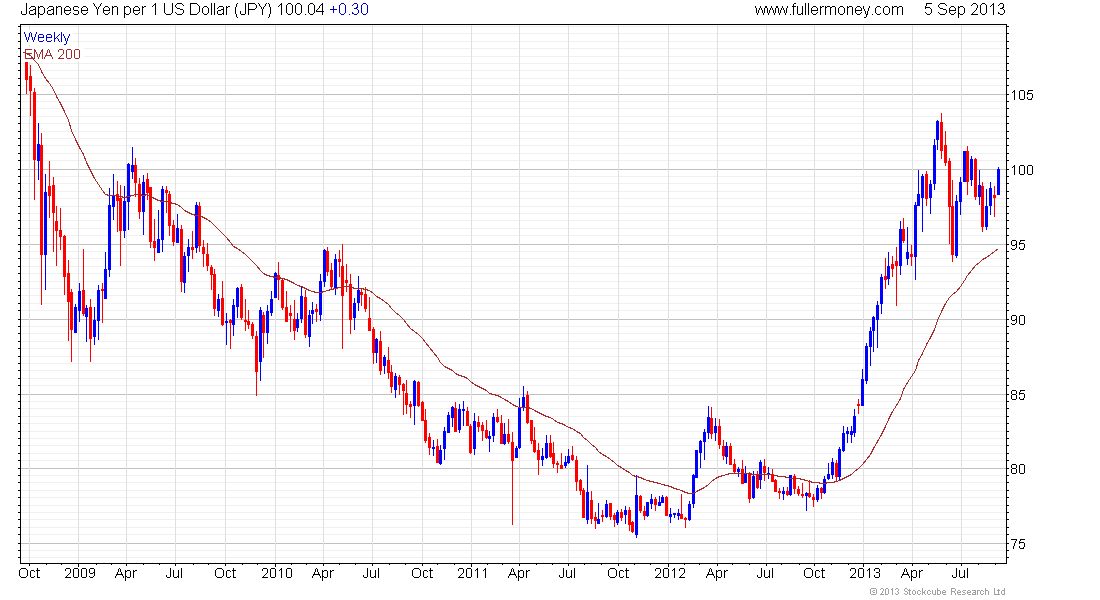Image resolution: width=1100 pixels, height=600 pixels.
Task: Click the date '5 Sep 2013'
Action: tap(965, 10)
